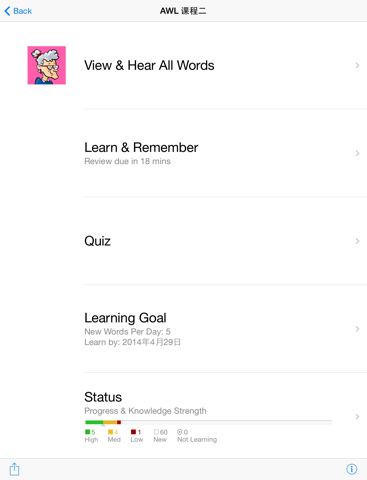Expand the Quiz row chevron
Viewport: 367px width, 480px height.
(357, 241)
